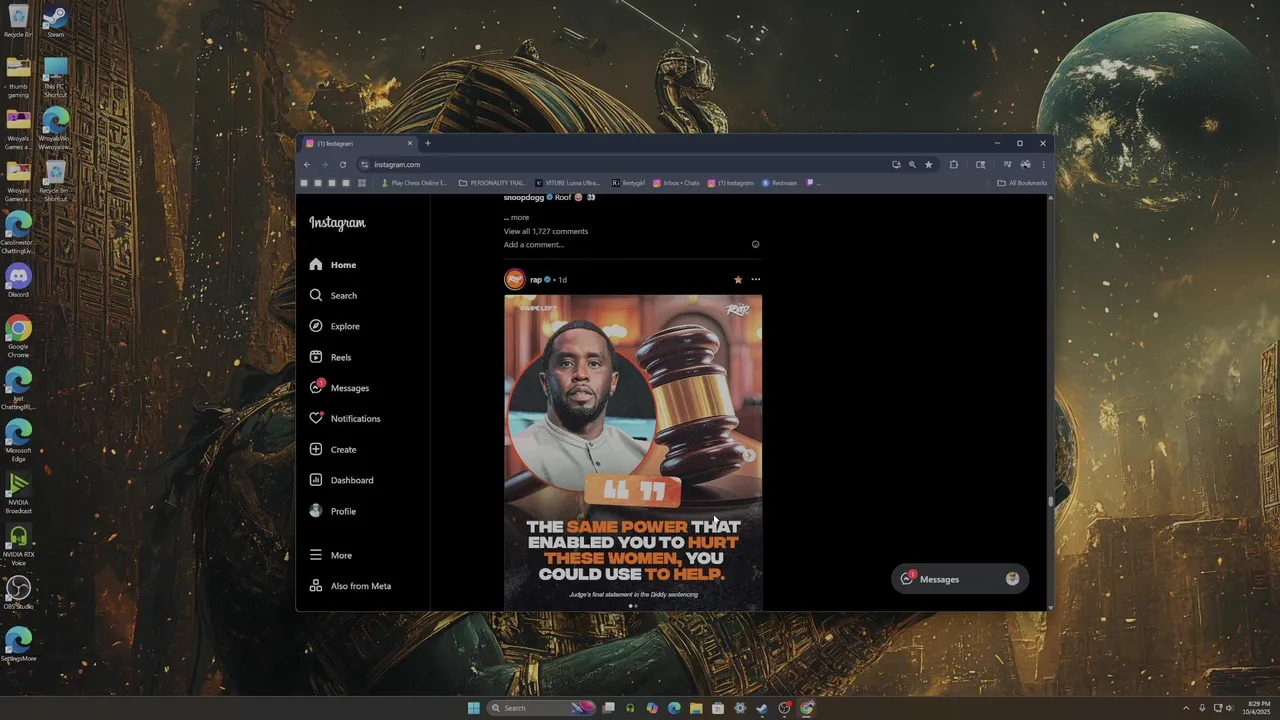Viewport: 1280px width, 720px height.
Task: Select OBS Studio desktop icon
Action: point(18,592)
